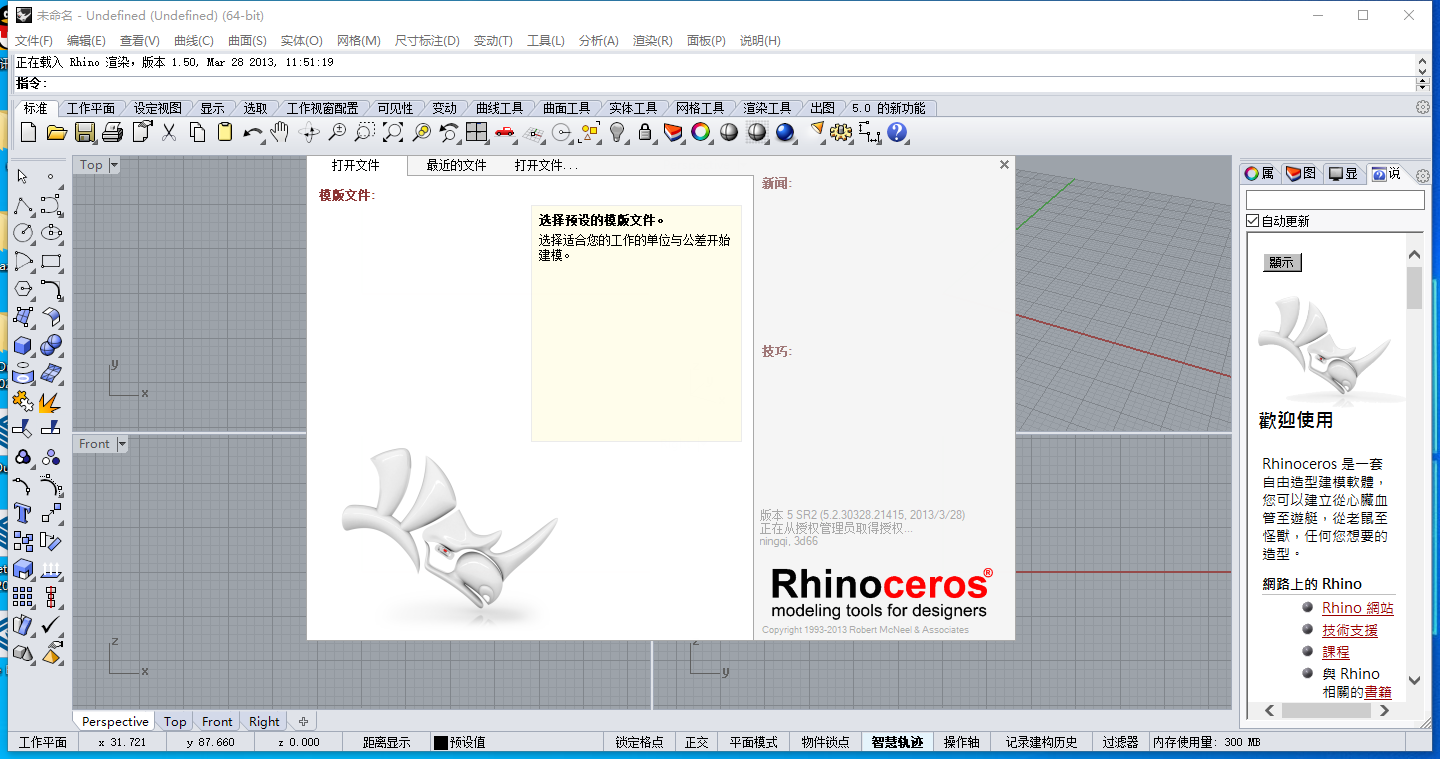1440x759 pixels.
Task: Click the Options gear icon in the toolbar
Action: (841, 132)
